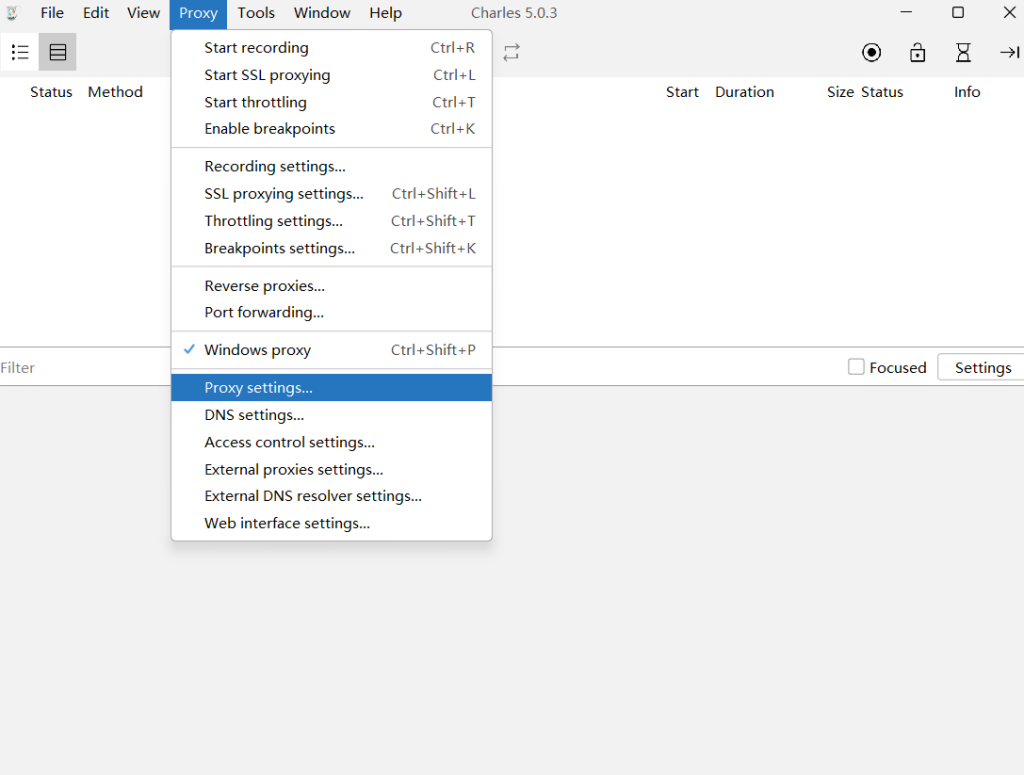This screenshot has width=1024, height=775.
Task: Choose Enable breakpoints from the Proxy menu
Action: pos(270,129)
